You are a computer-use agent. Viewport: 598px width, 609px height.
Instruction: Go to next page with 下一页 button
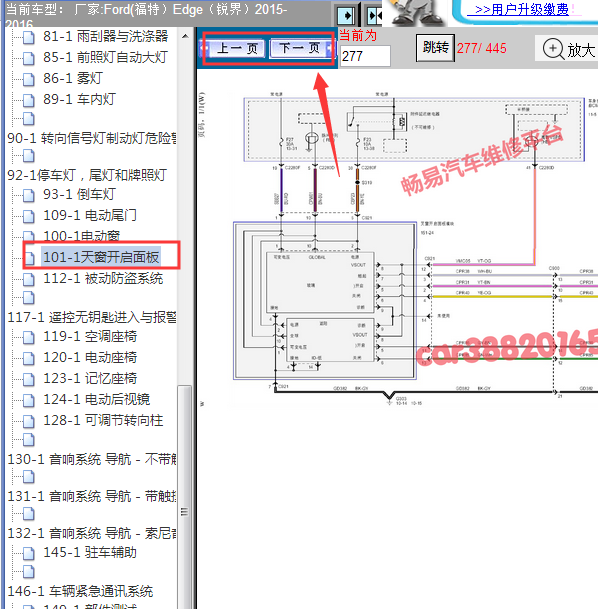pos(300,49)
